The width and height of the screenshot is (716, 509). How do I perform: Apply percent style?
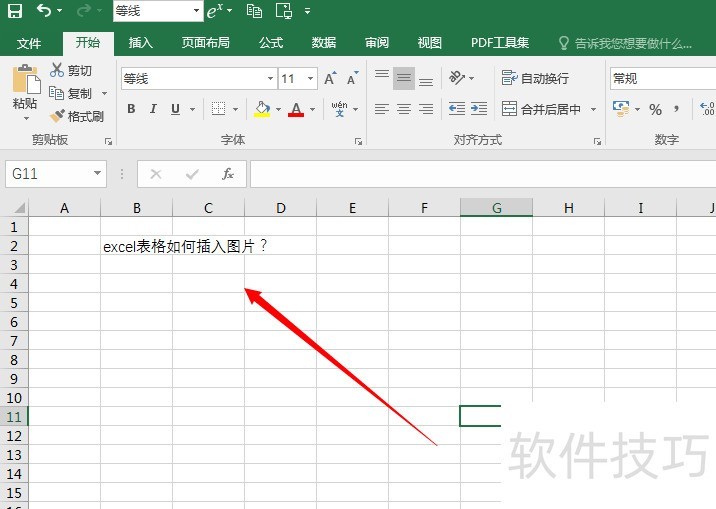[655, 109]
